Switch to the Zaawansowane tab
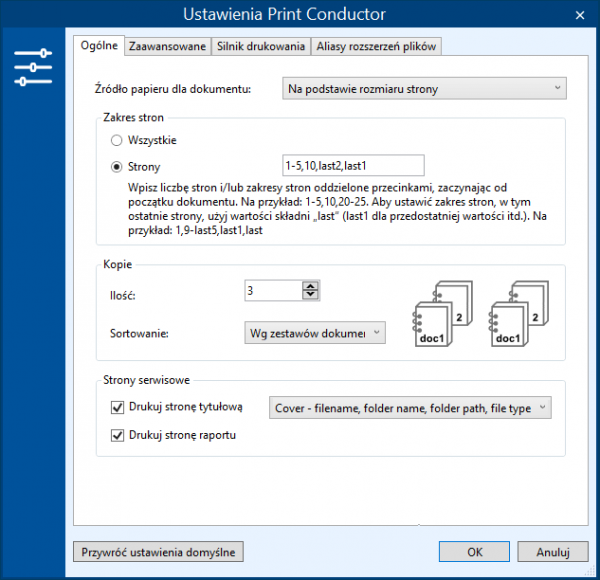This screenshot has width=600, height=580. [x=168, y=46]
